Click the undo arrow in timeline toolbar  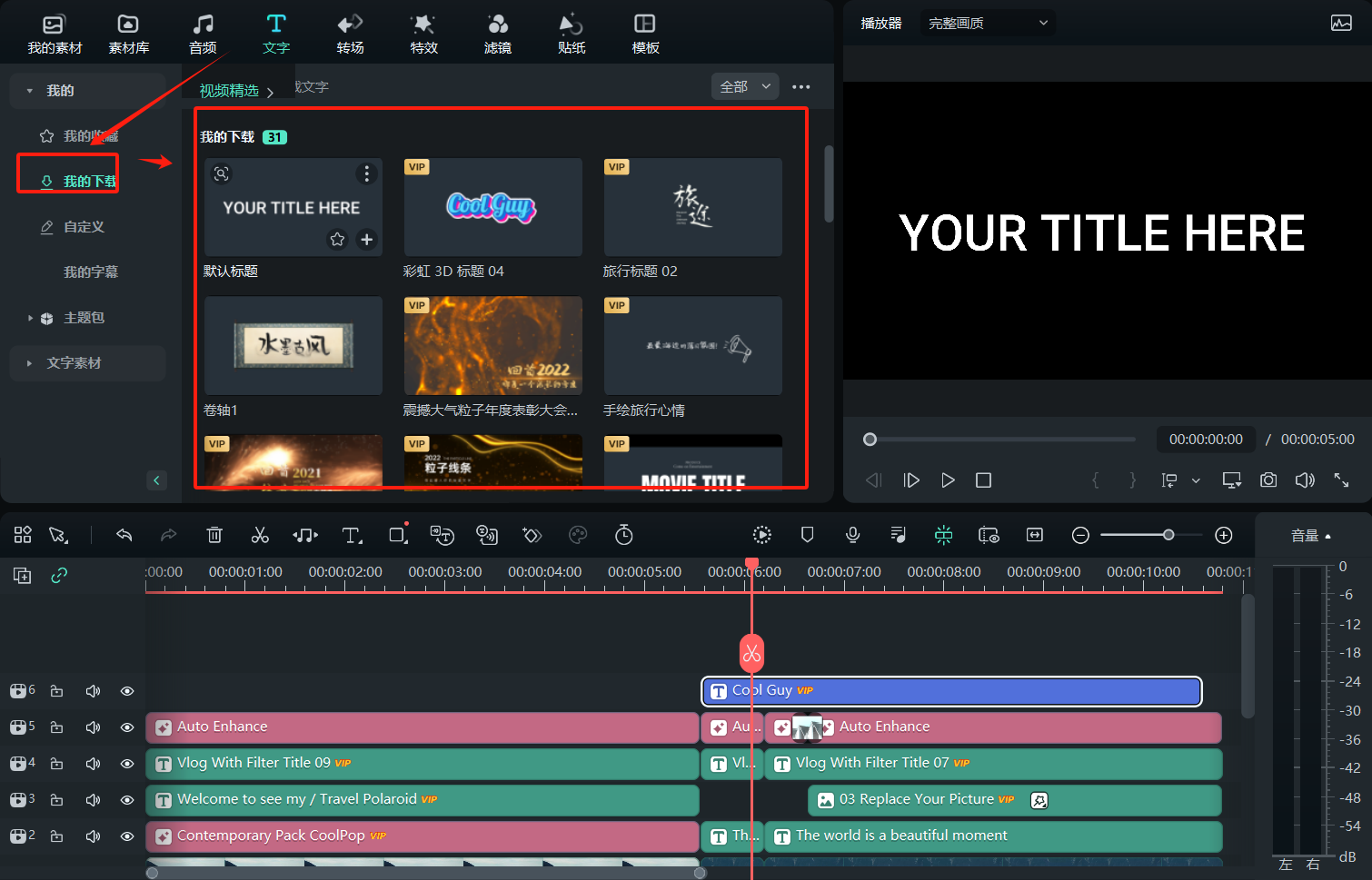124,535
